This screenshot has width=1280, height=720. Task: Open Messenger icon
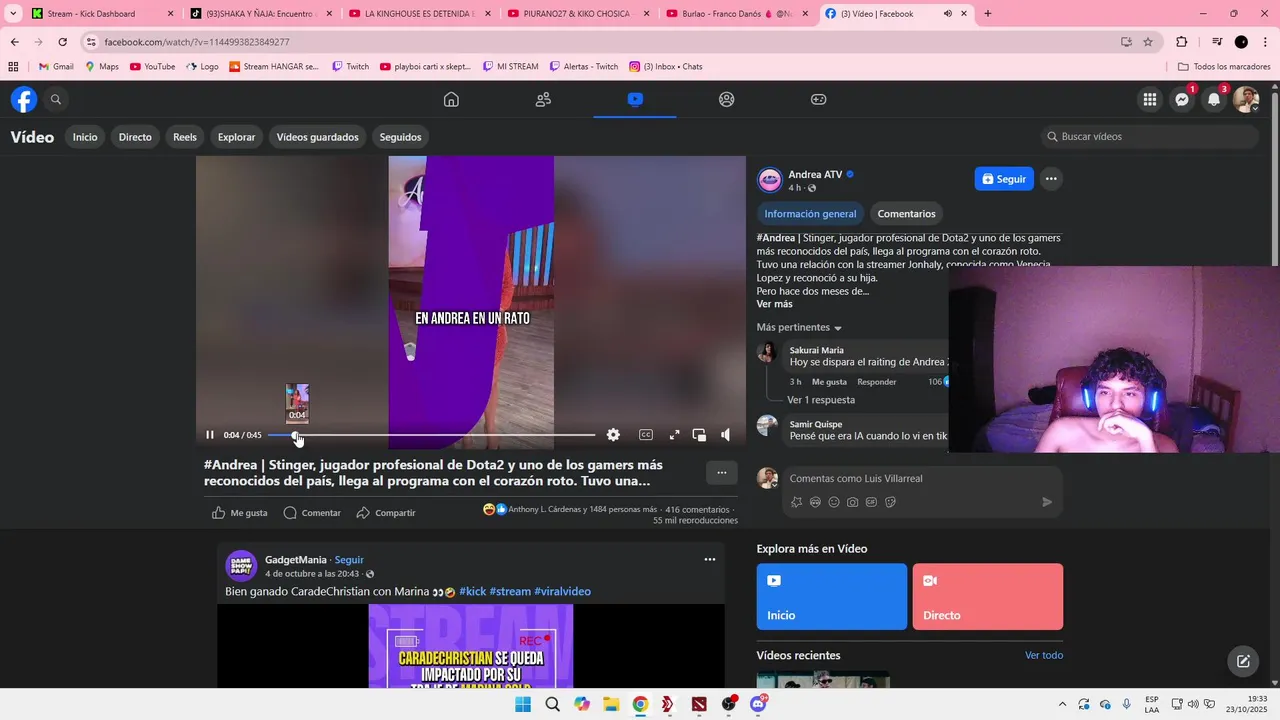pyautogui.click(x=1182, y=99)
